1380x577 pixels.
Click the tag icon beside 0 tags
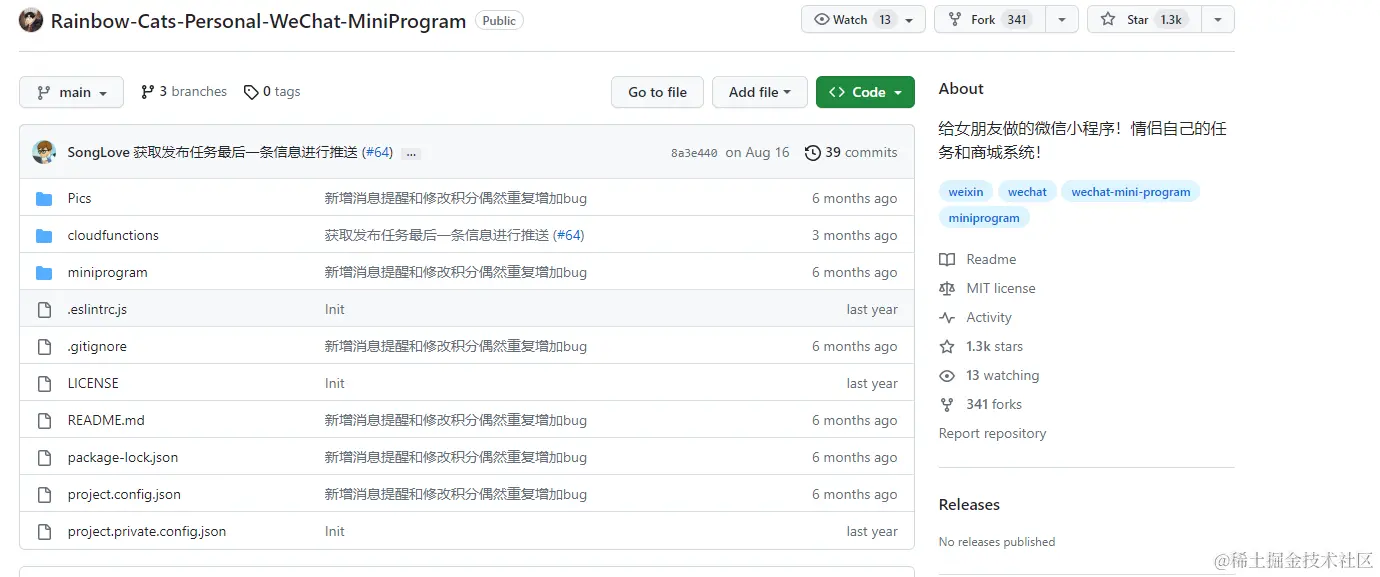coord(251,92)
